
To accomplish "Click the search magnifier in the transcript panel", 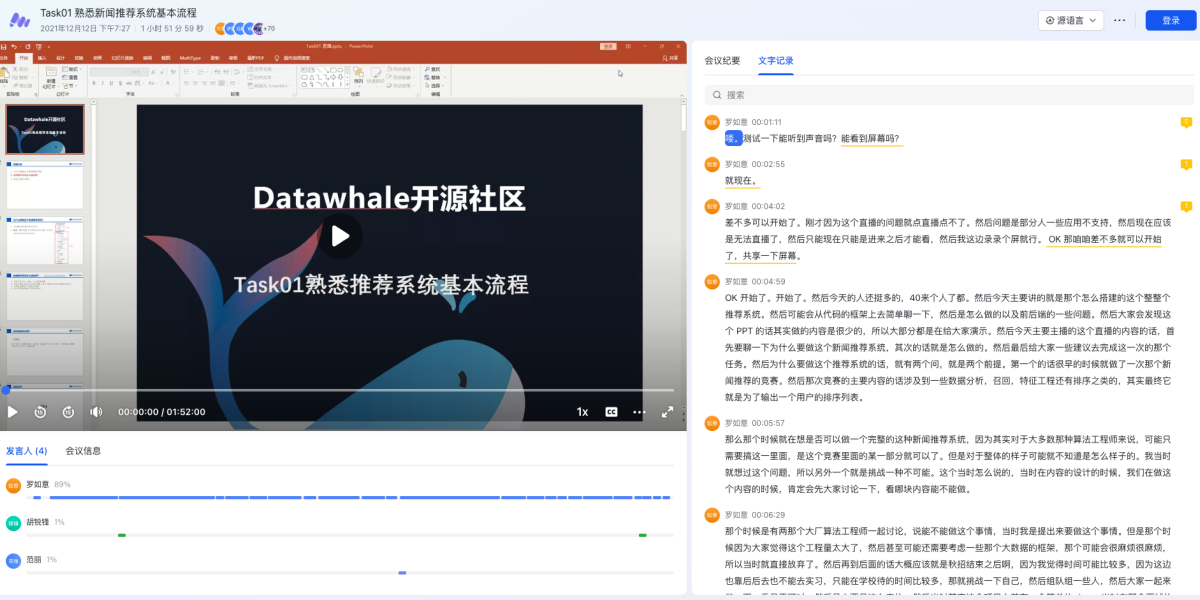I will 718,95.
